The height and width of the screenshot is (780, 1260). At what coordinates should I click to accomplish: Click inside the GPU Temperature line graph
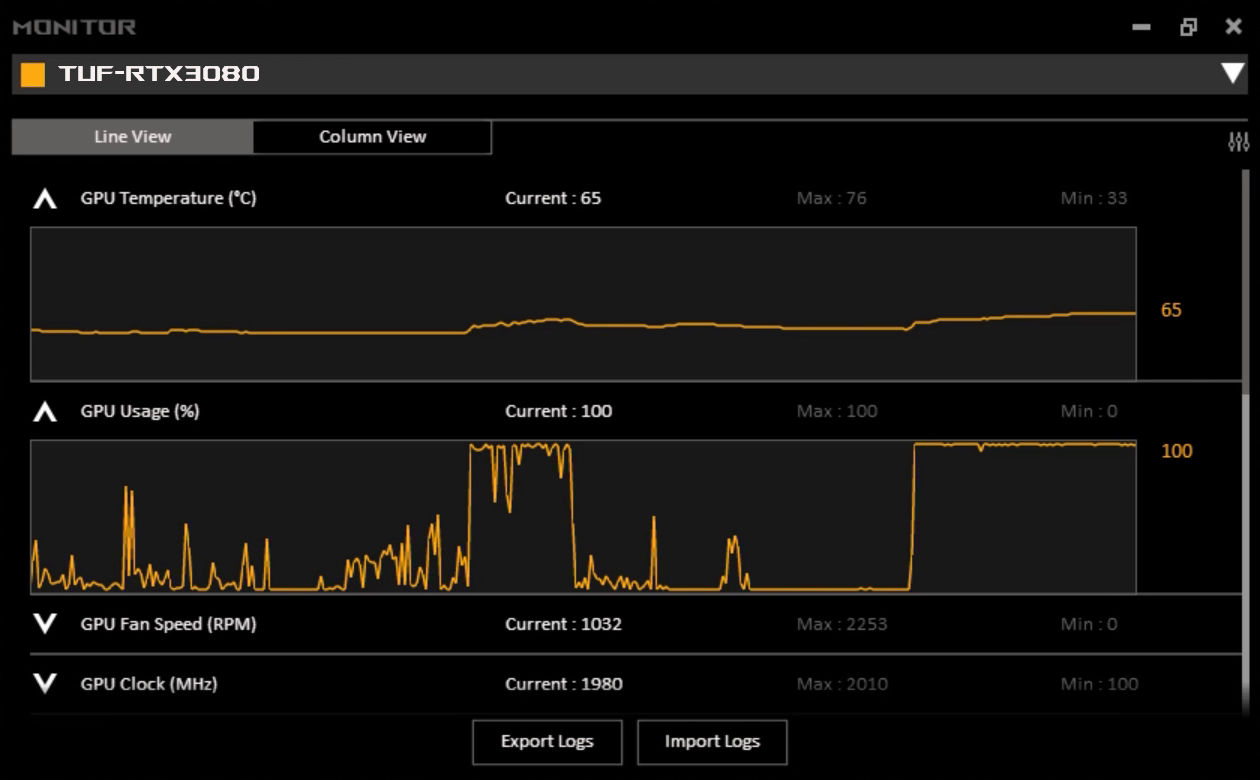click(x=583, y=304)
